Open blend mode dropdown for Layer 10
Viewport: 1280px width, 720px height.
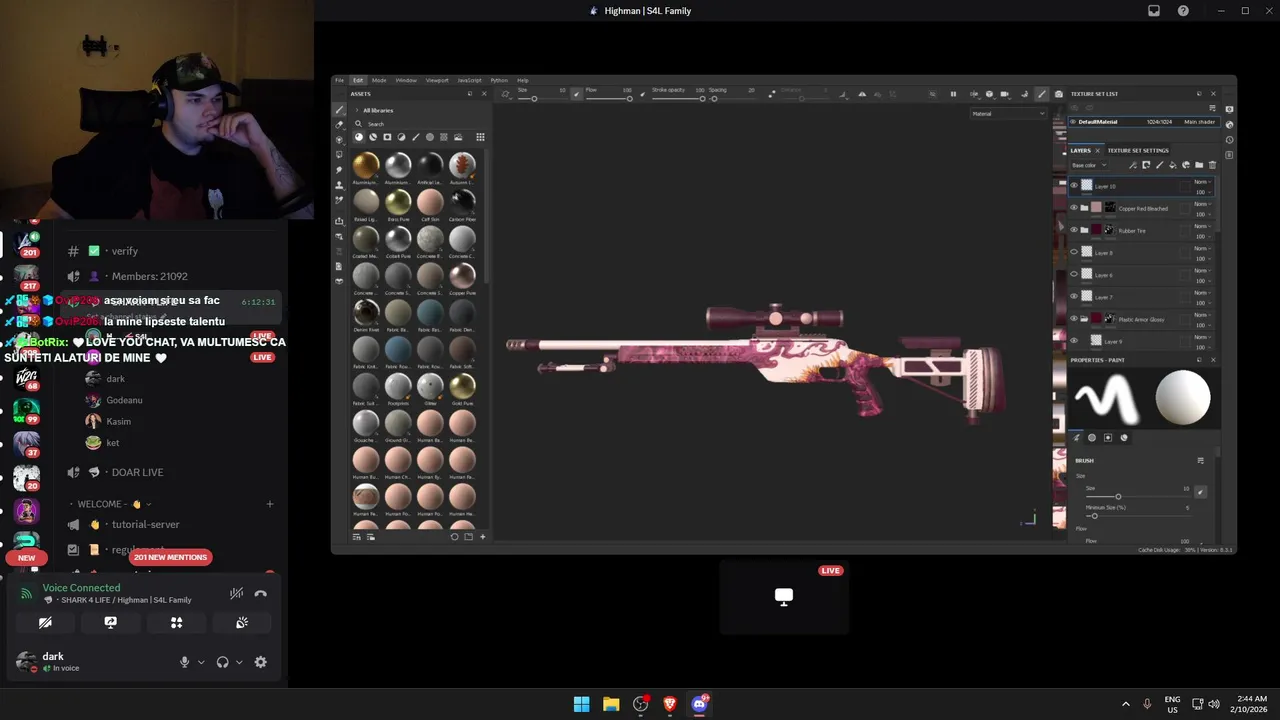[x=1203, y=182]
